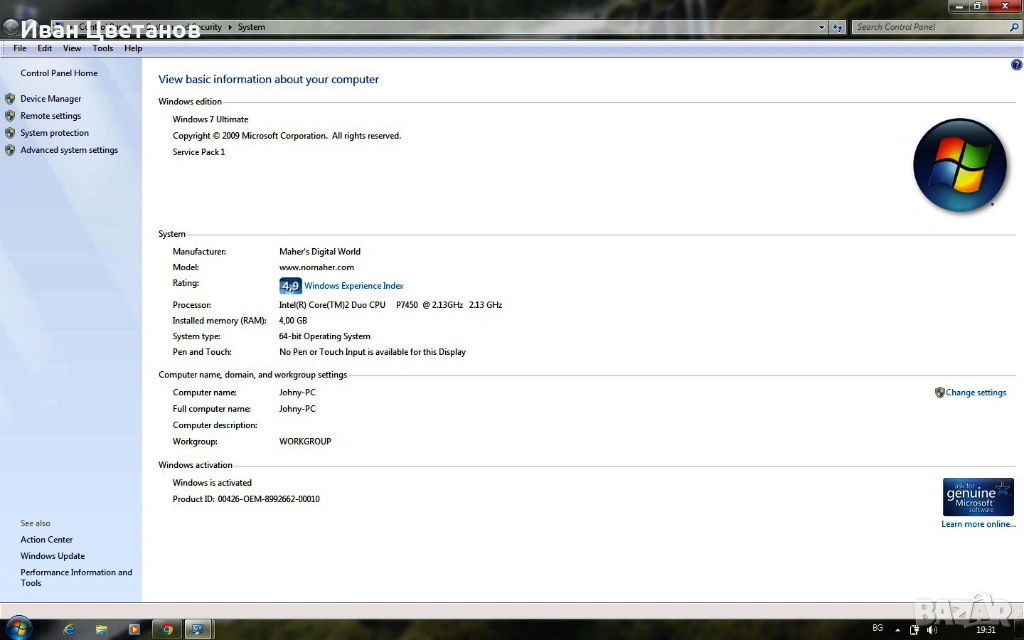Click the Windows Experience Index link
1024x640 pixels.
[353, 286]
